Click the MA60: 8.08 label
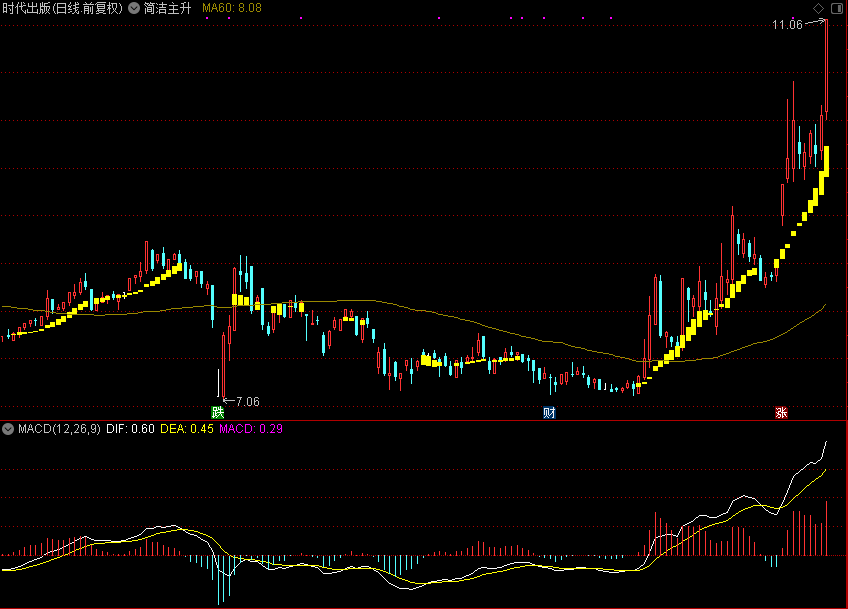This screenshot has height=609, width=848. 231,8
